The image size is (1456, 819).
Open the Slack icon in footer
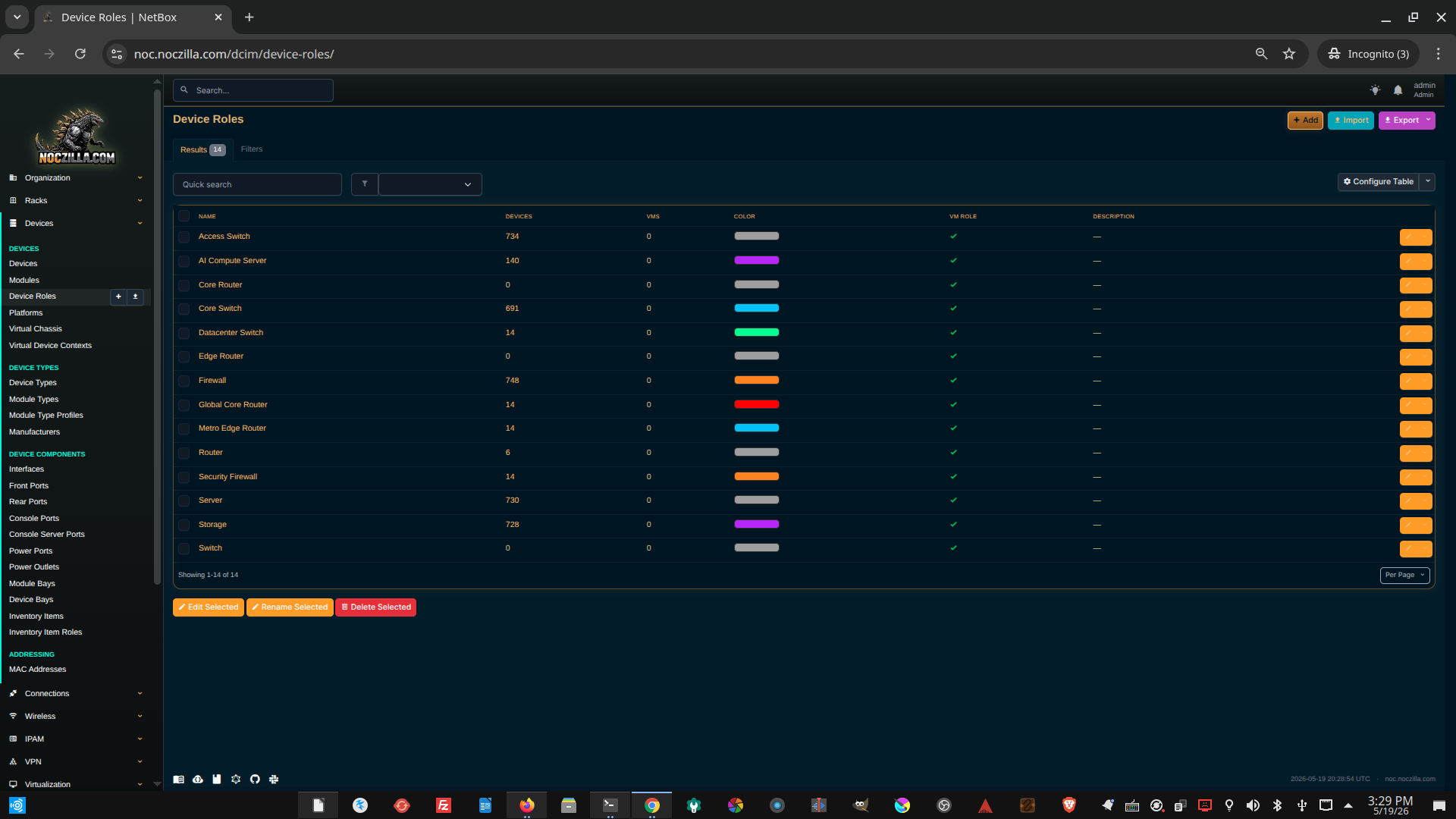point(274,779)
